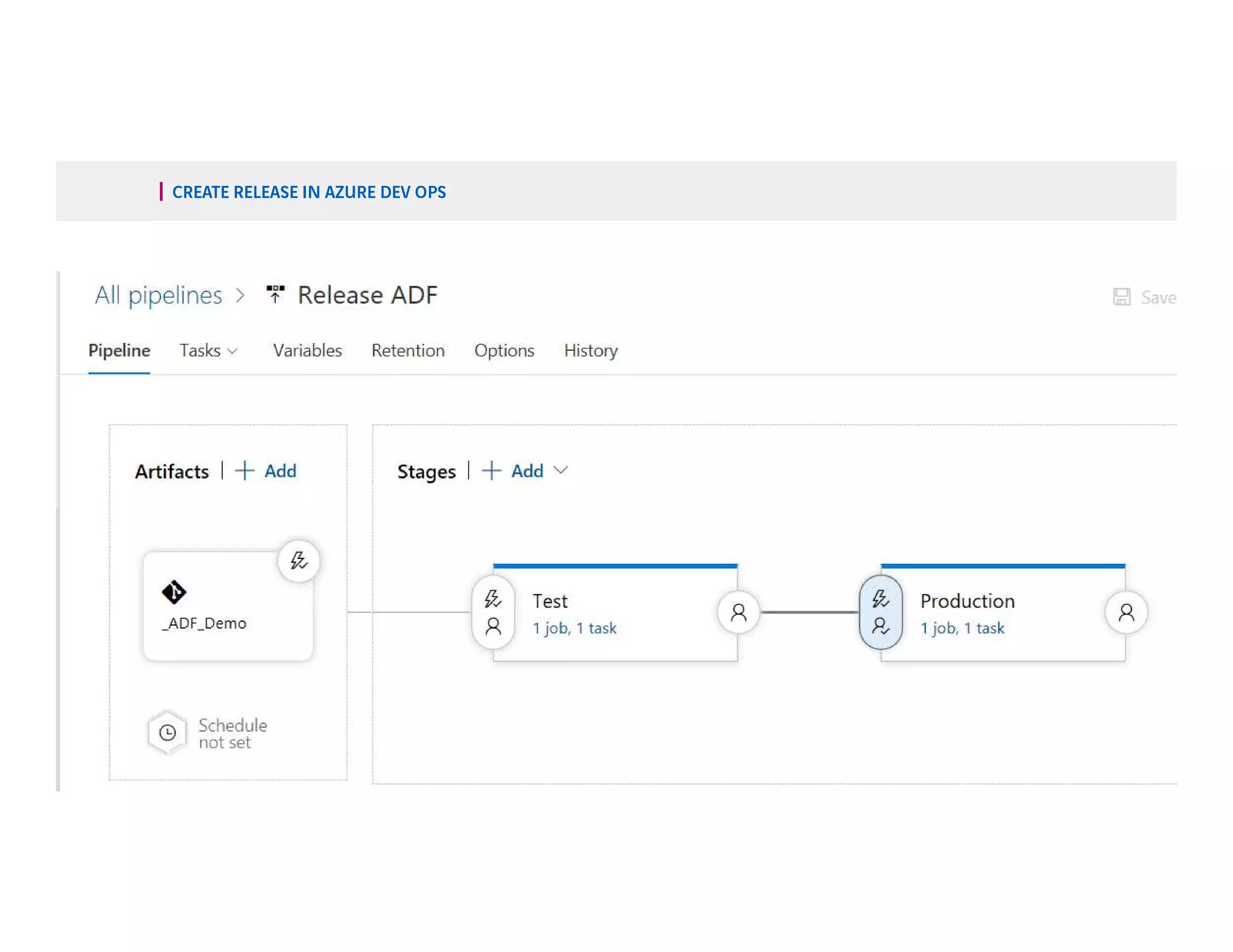1233x952 pixels.
Task: Open post-deployment conditions for Test stage
Action: [738, 612]
